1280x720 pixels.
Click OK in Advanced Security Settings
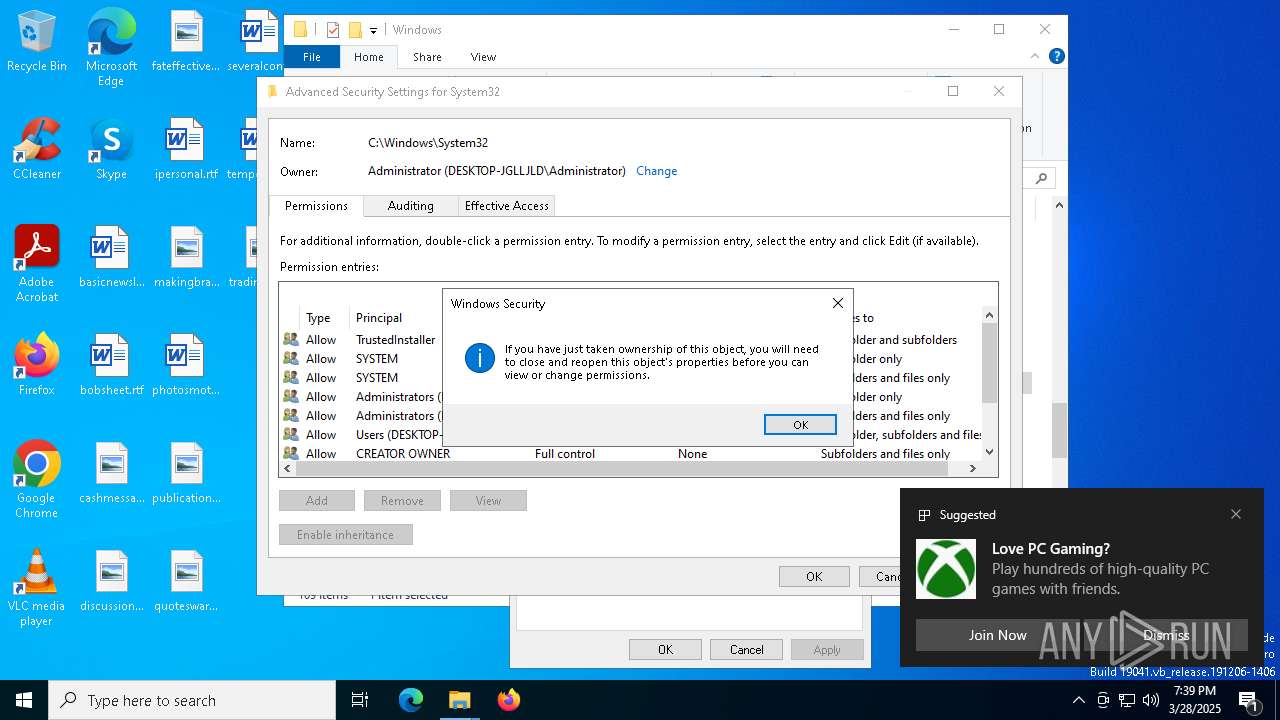(x=814, y=576)
